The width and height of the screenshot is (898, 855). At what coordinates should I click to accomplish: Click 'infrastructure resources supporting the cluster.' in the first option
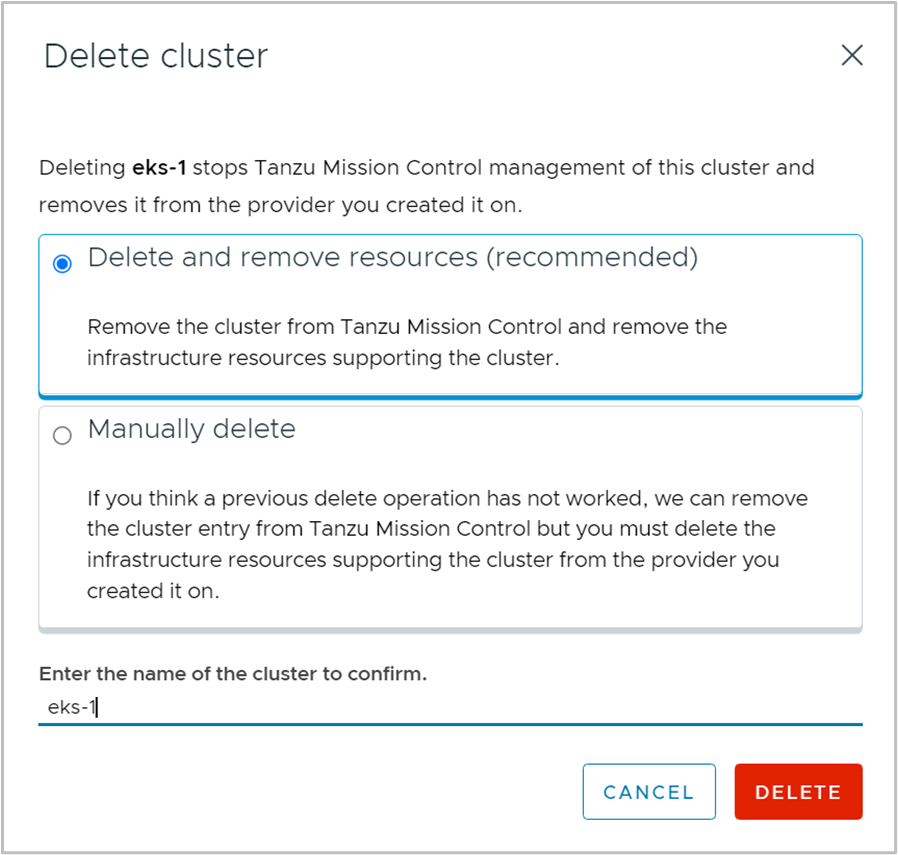tap(324, 357)
